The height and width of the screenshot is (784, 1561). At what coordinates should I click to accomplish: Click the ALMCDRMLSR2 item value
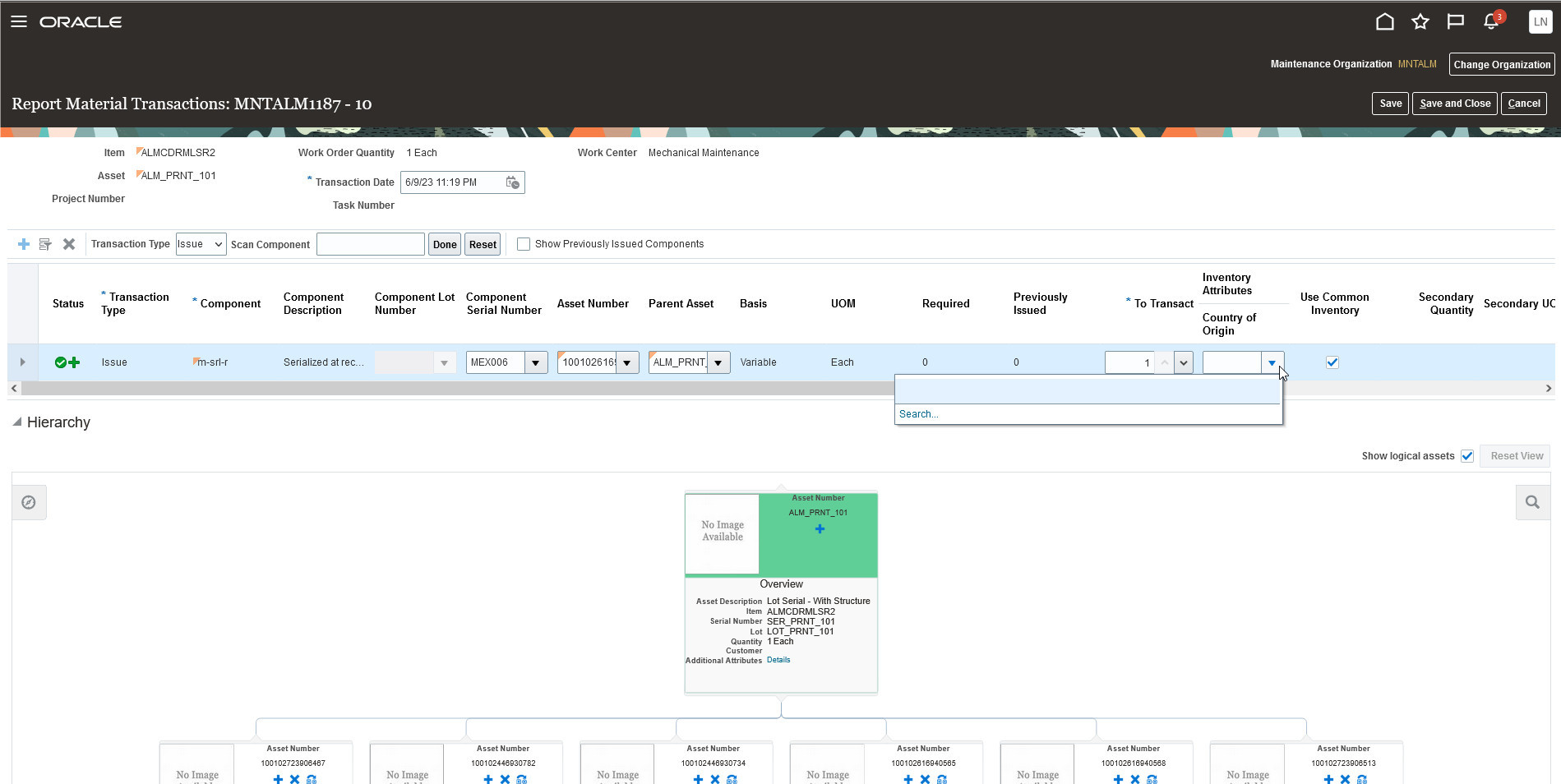[x=178, y=153]
